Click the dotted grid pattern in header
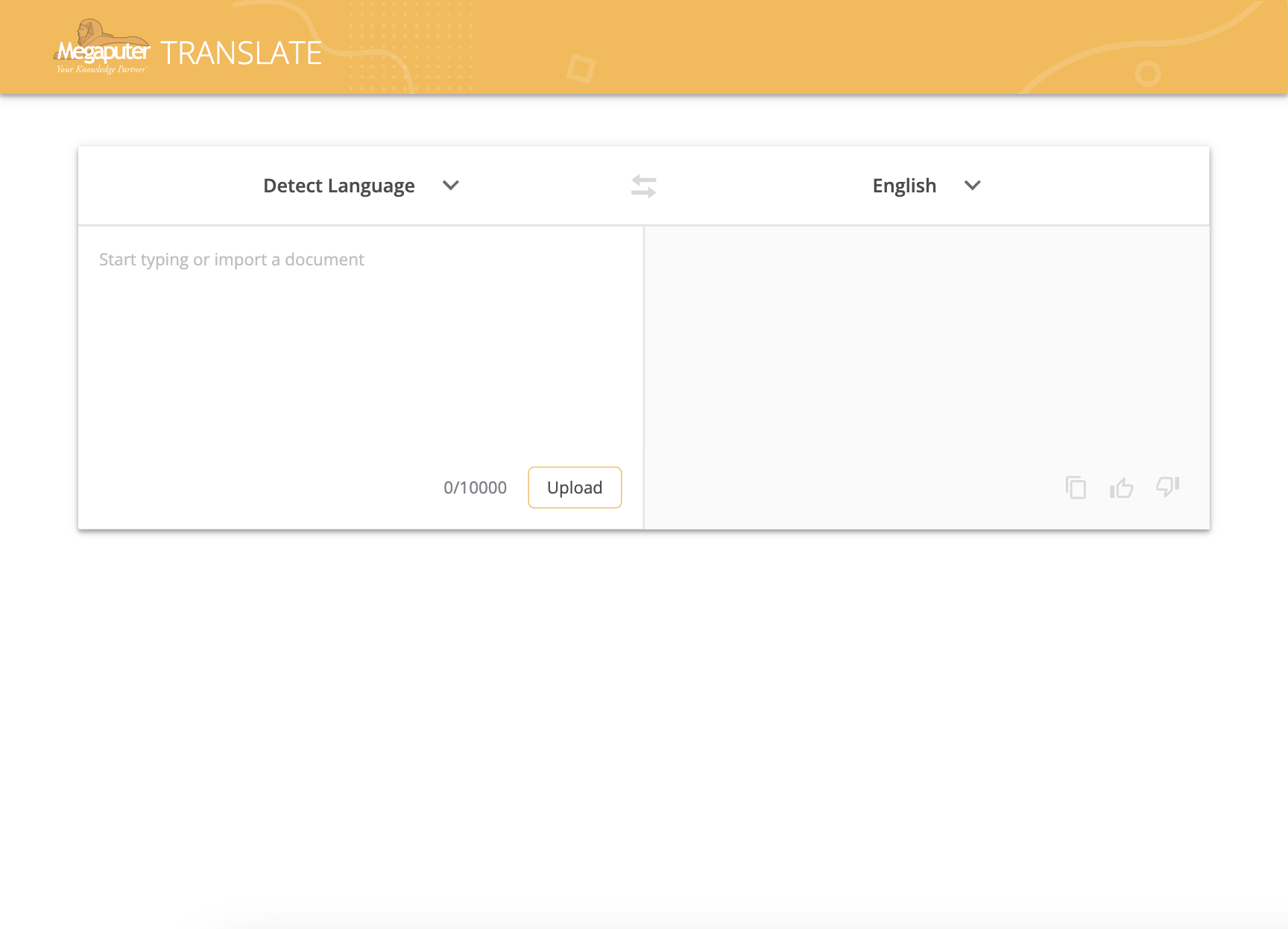The height and width of the screenshot is (929, 1288). click(x=410, y=45)
